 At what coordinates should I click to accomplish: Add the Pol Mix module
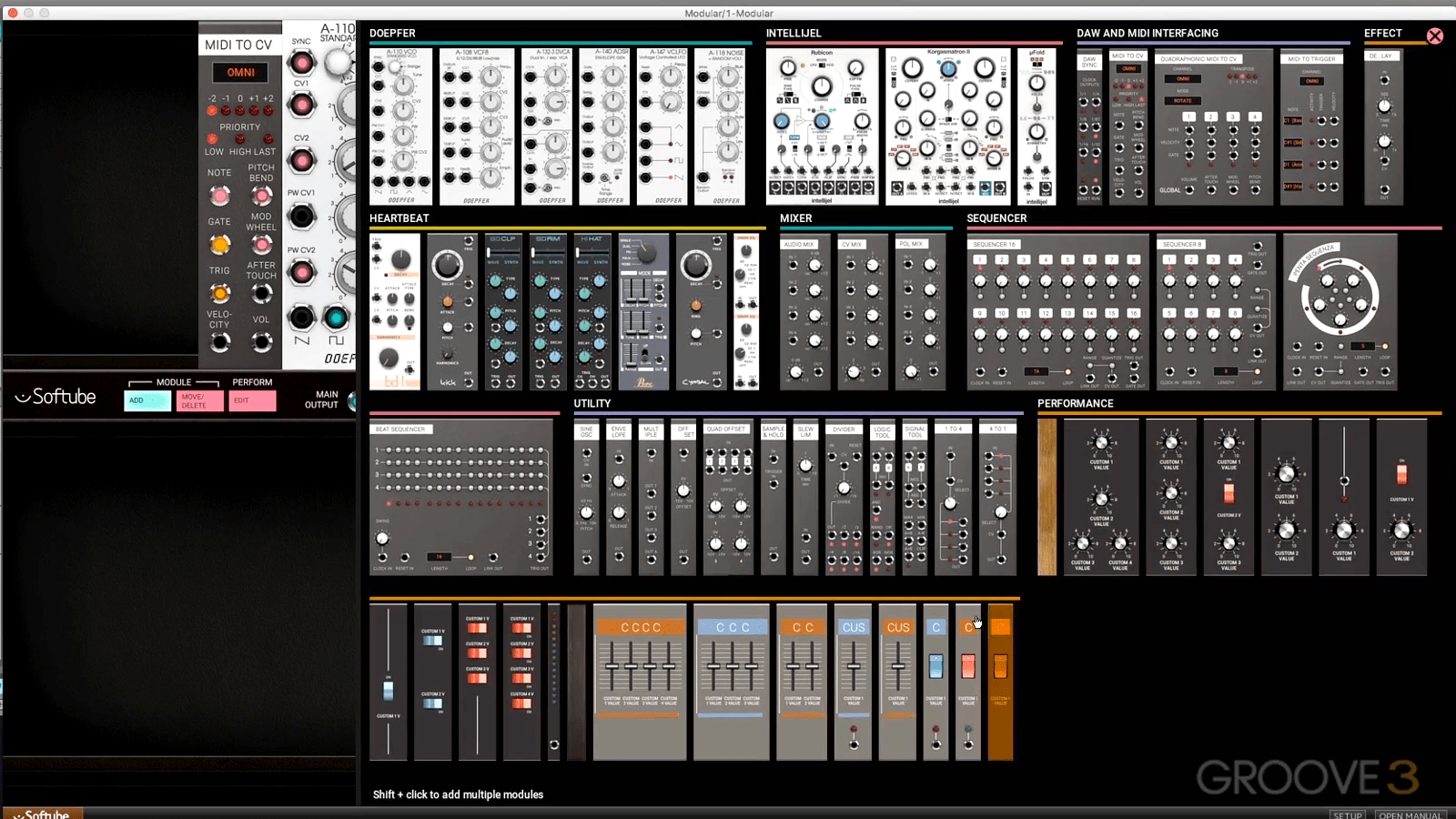coord(920,314)
